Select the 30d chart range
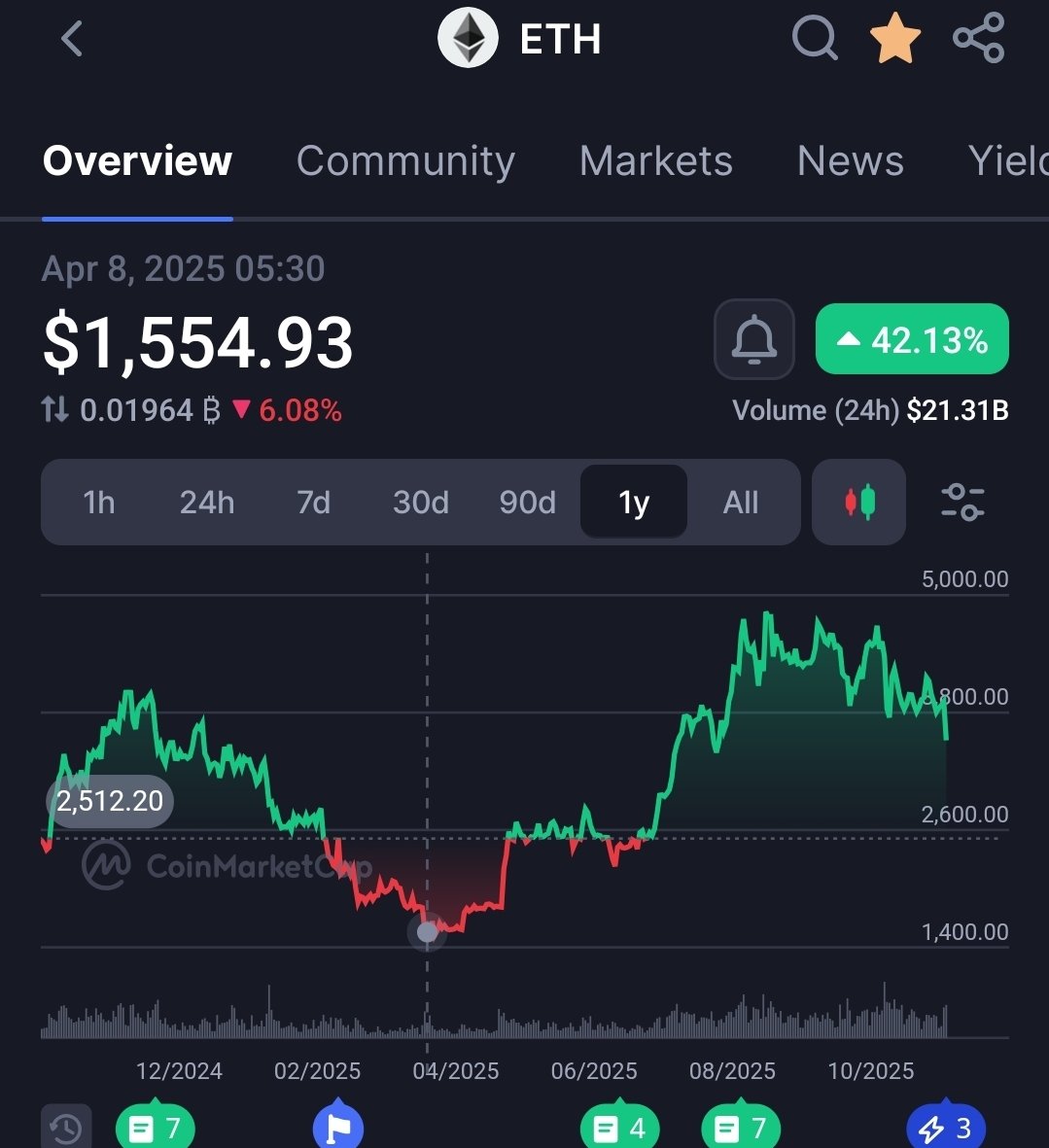1049x1148 pixels. [421, 503]
